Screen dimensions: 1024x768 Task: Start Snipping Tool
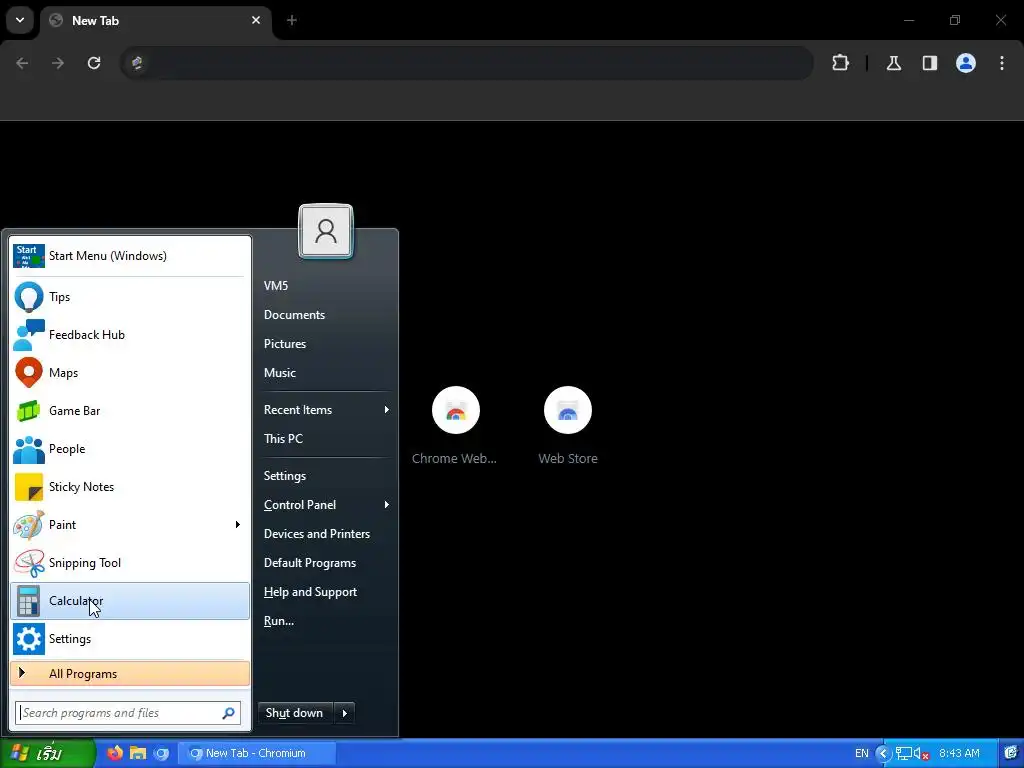(130, 563)
